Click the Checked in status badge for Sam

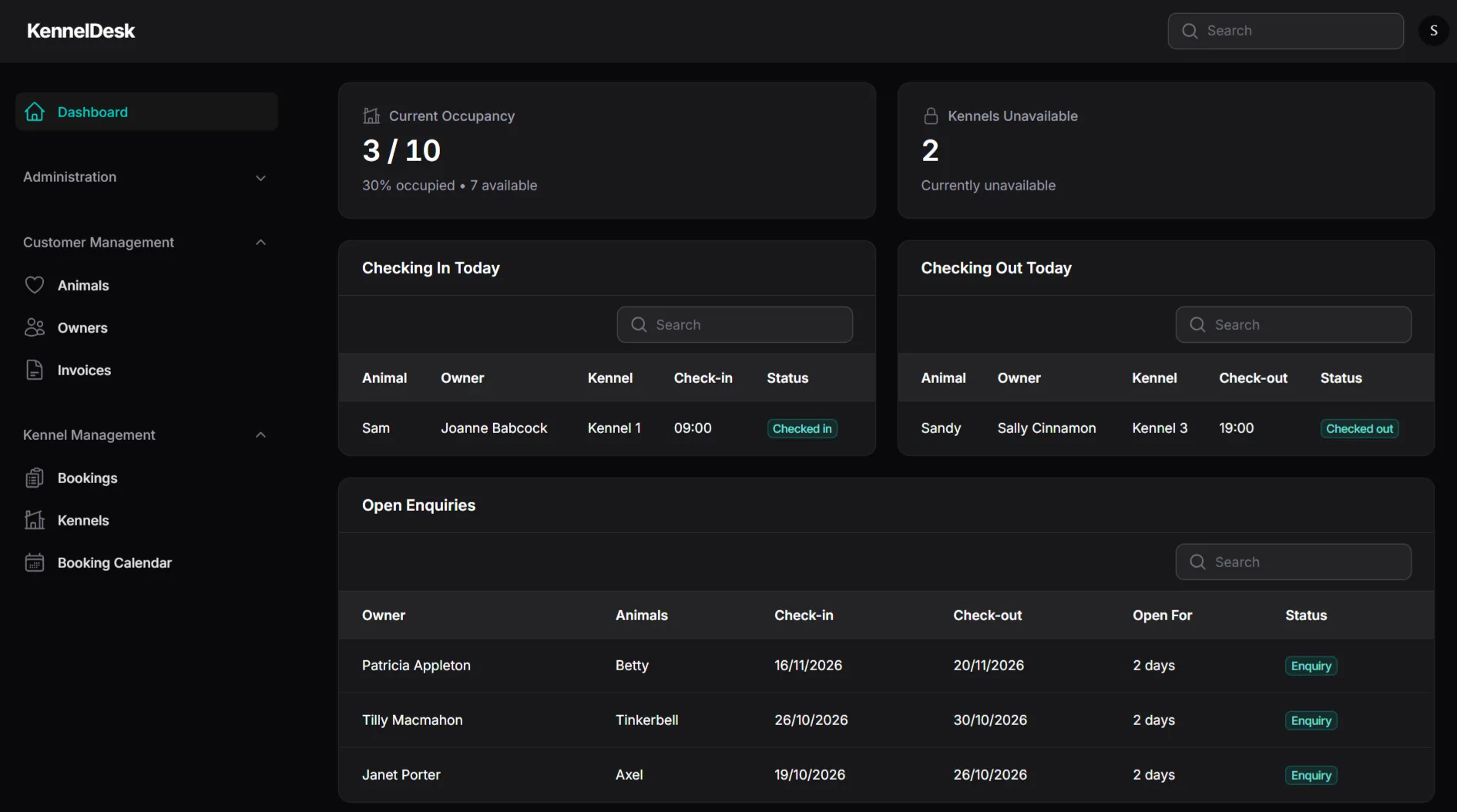[x=802, y=428]
